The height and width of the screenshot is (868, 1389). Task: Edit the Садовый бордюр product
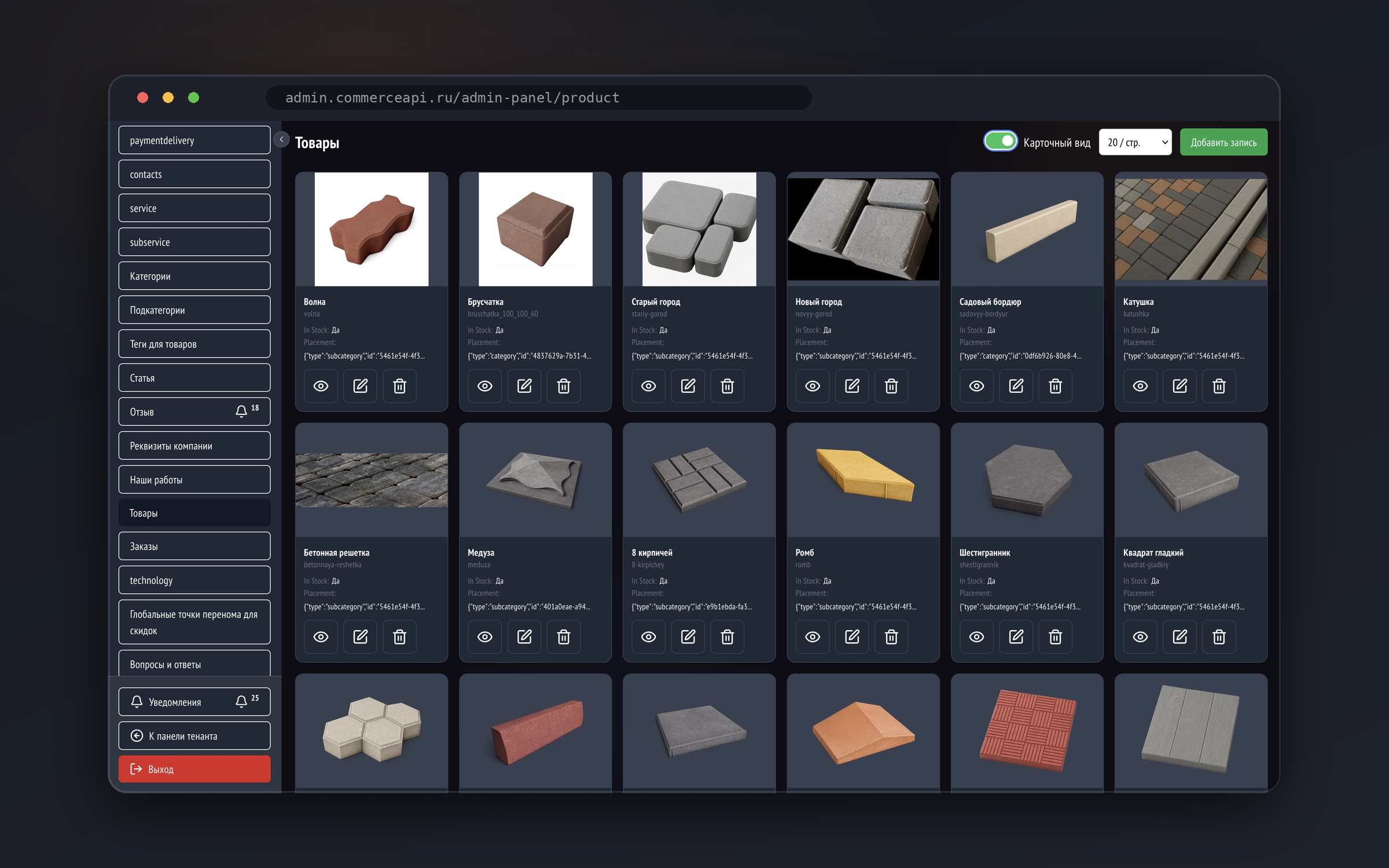[x=1016, y=386]
